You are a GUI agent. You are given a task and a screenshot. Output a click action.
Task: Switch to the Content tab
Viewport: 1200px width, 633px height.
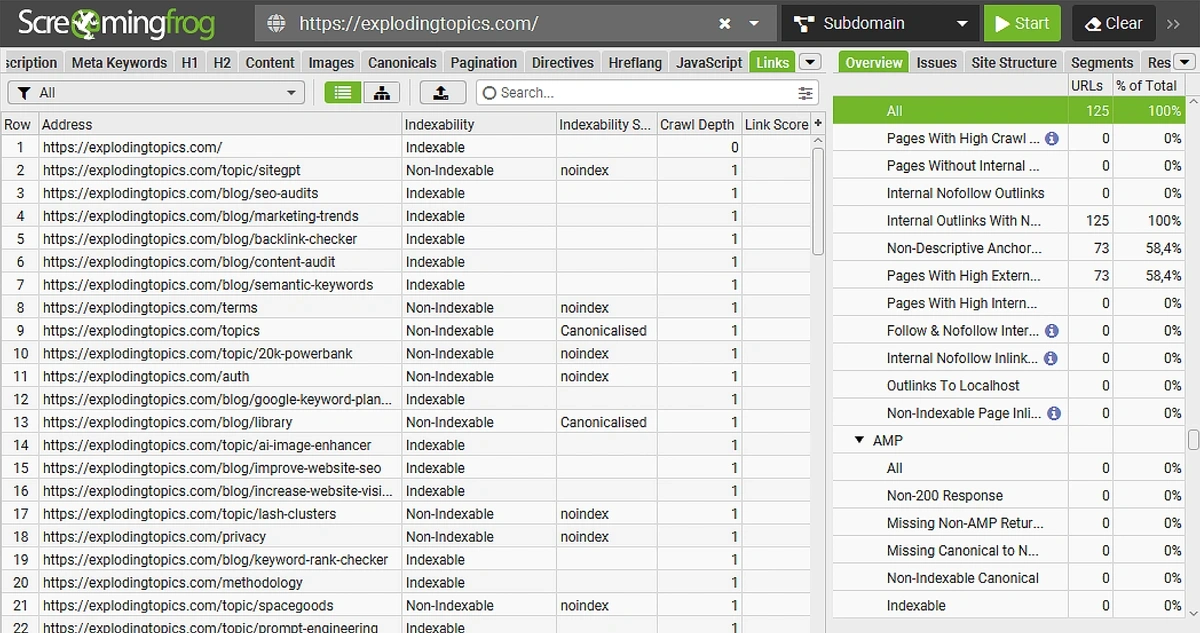pyautogui.click(x=270, y=62)
